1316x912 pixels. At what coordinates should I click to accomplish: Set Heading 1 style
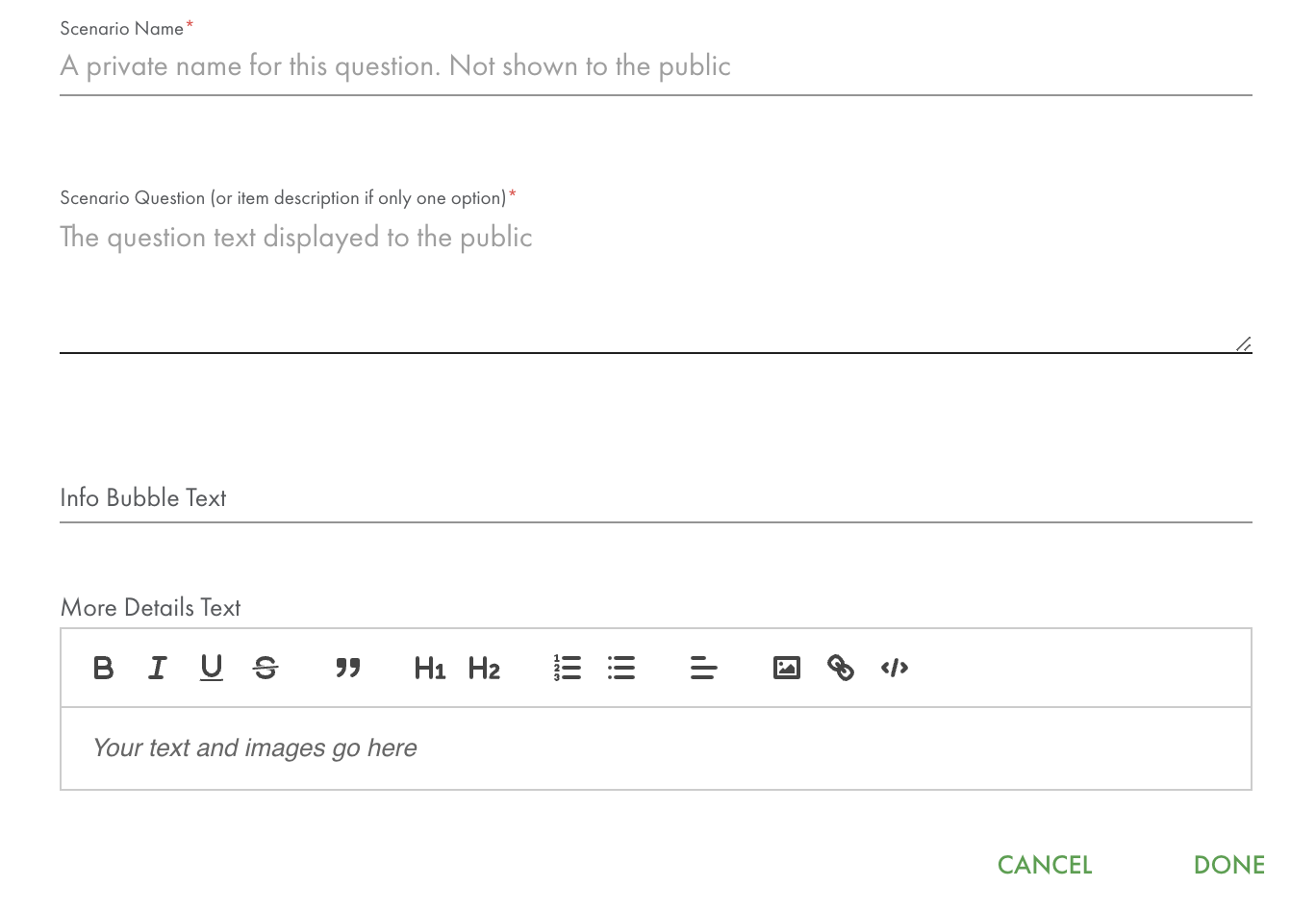pos(430,668)
